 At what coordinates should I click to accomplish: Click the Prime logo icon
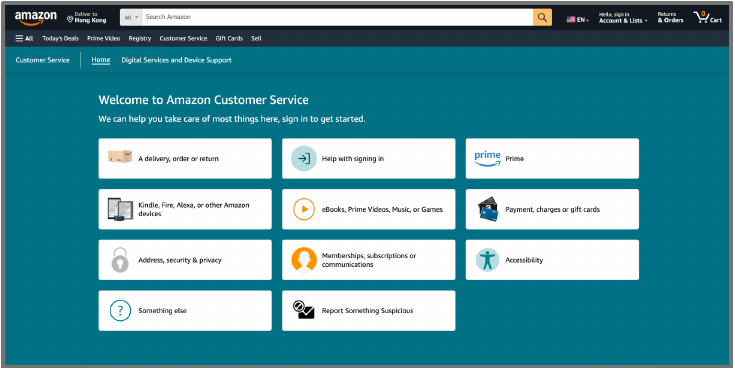pyautogui.click(x=488, y=158)
